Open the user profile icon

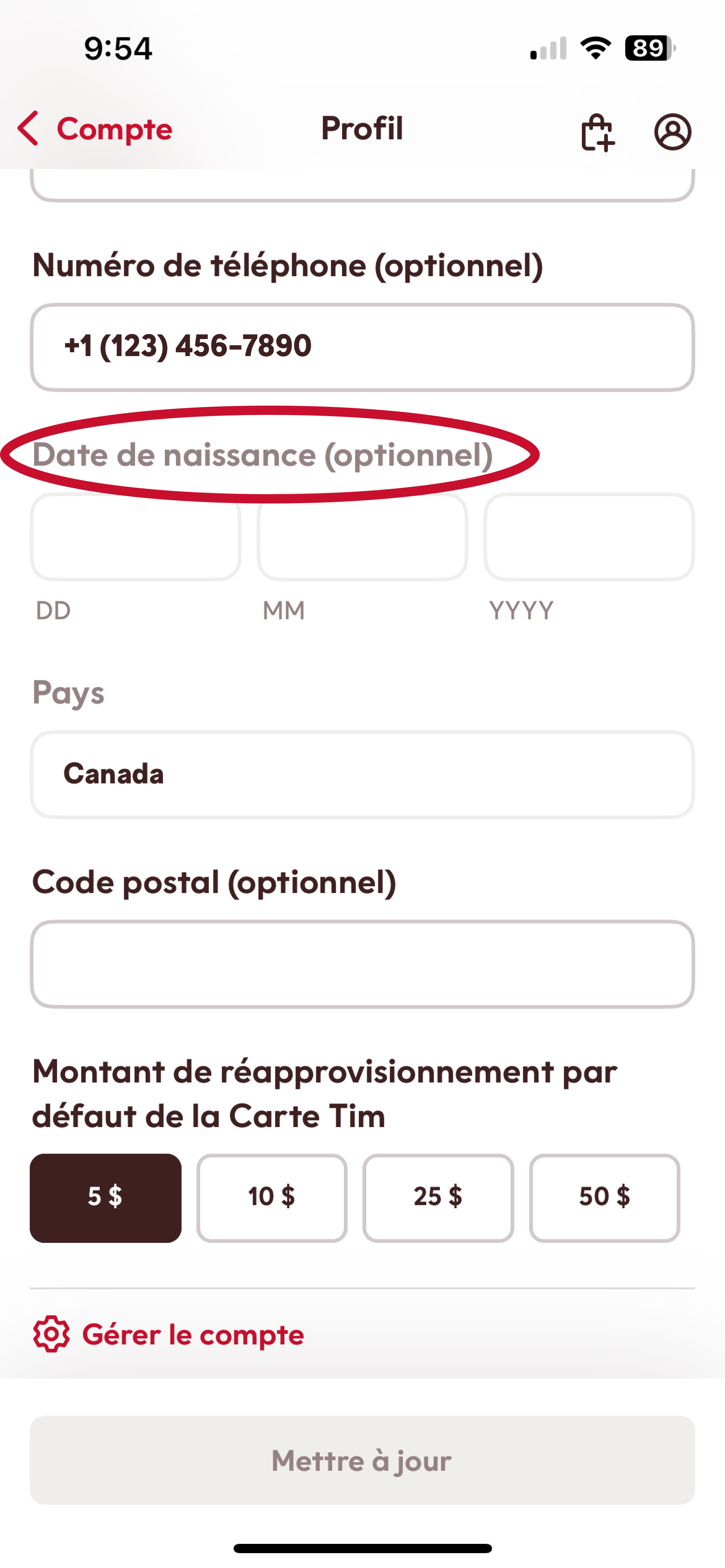pyautogui.click(x=673, y=132)
